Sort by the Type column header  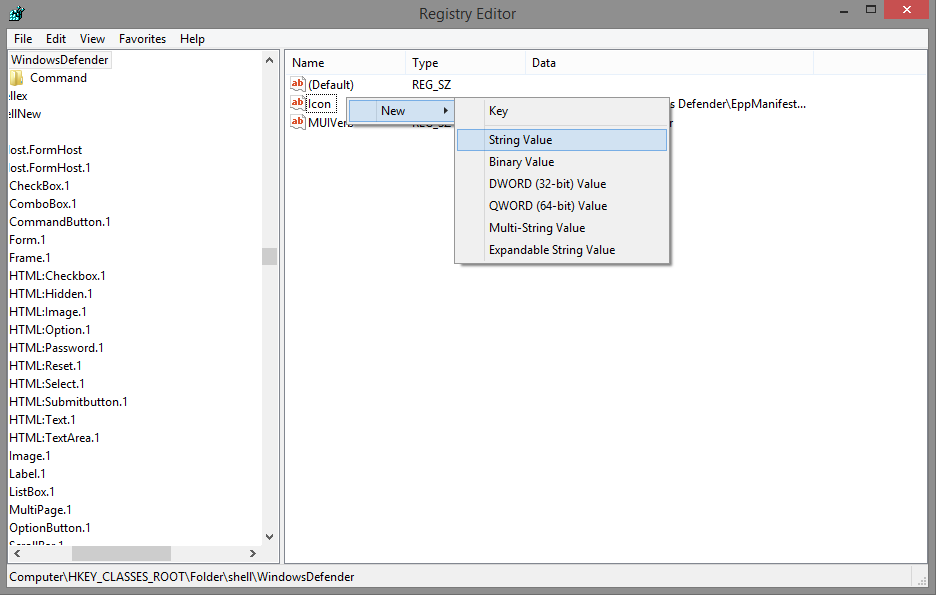[x=466, y=63]
